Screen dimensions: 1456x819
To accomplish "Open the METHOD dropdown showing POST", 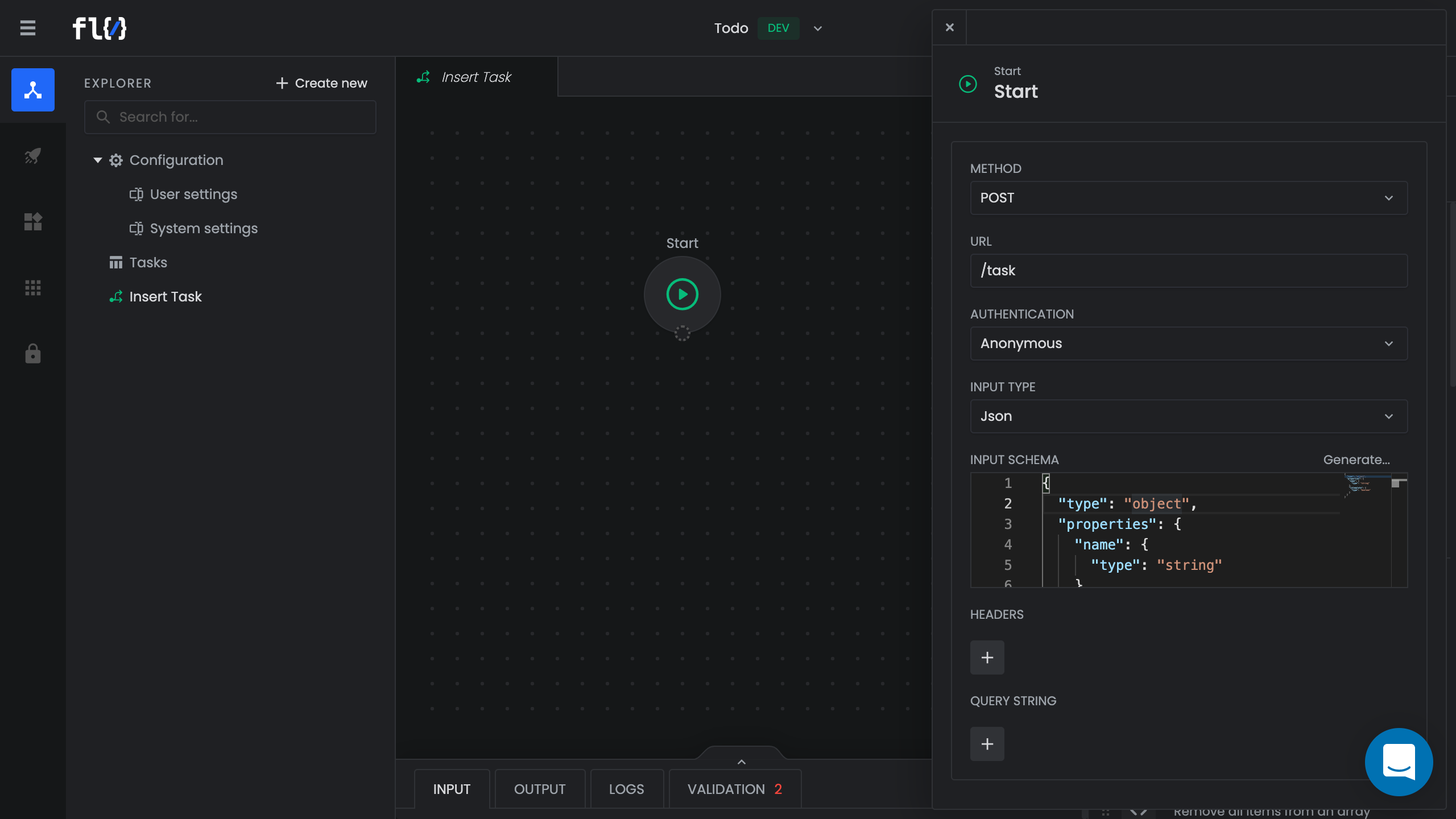I will click(x=1189, y=198).
